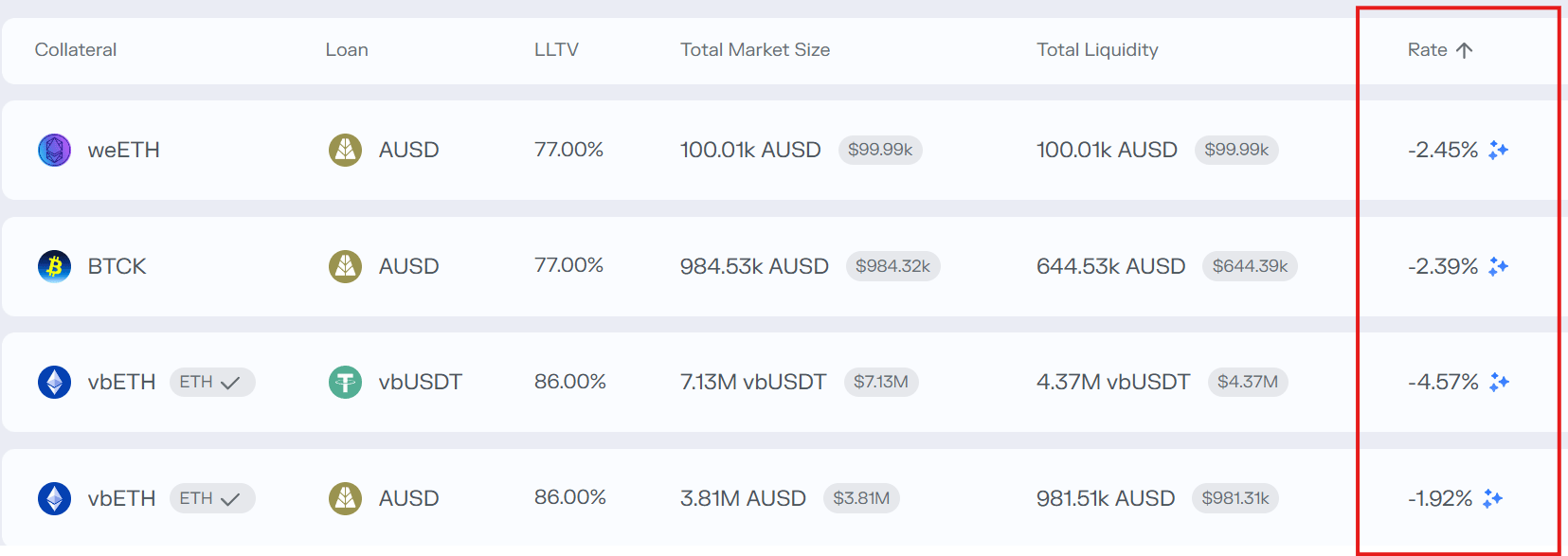
Task: Click the $981.31k liquidity badge
Action: click(1235, 498)
